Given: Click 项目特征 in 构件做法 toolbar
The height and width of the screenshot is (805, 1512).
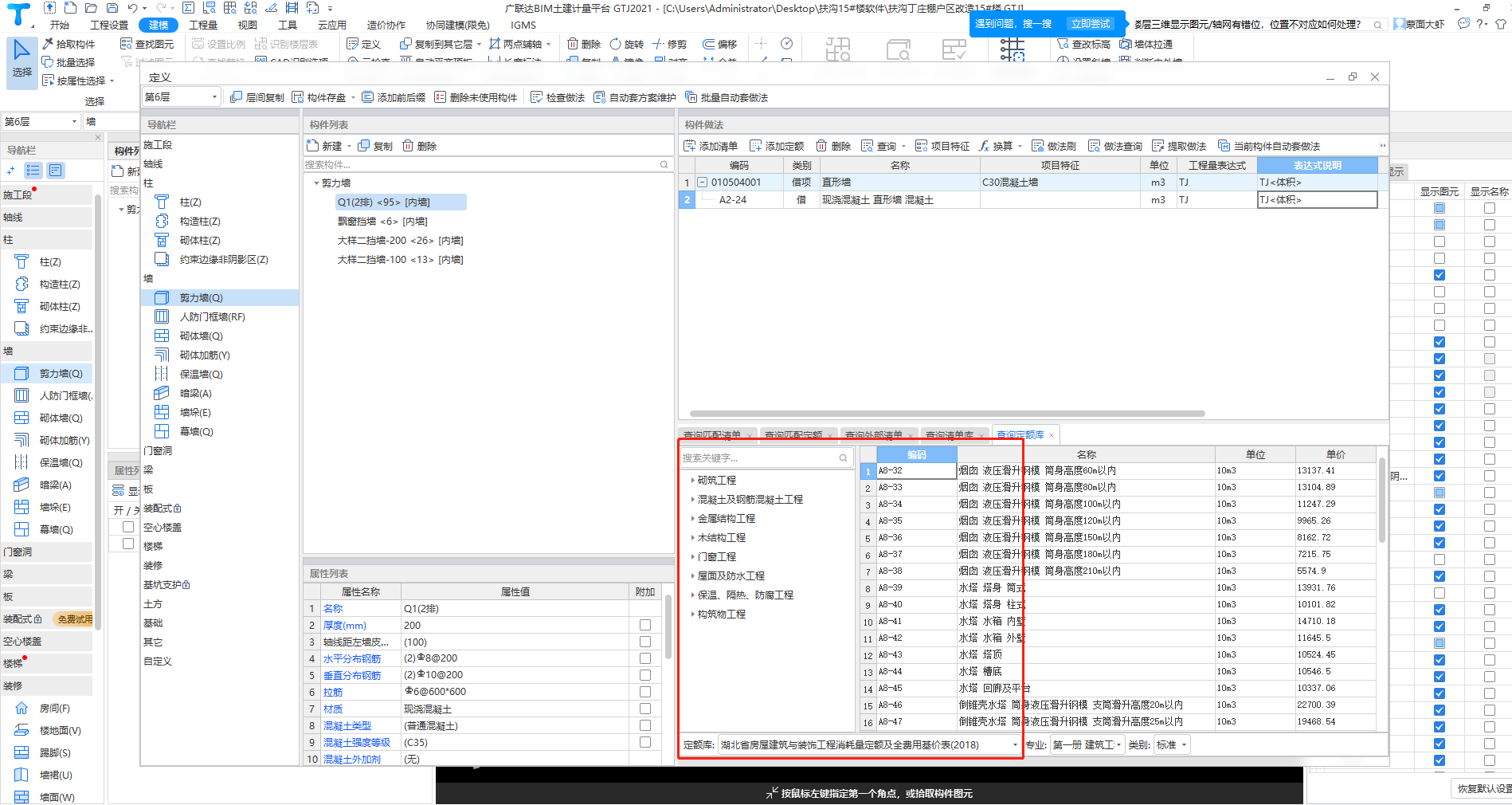Looking at the screenshot, I should click(x=942, y=146).
